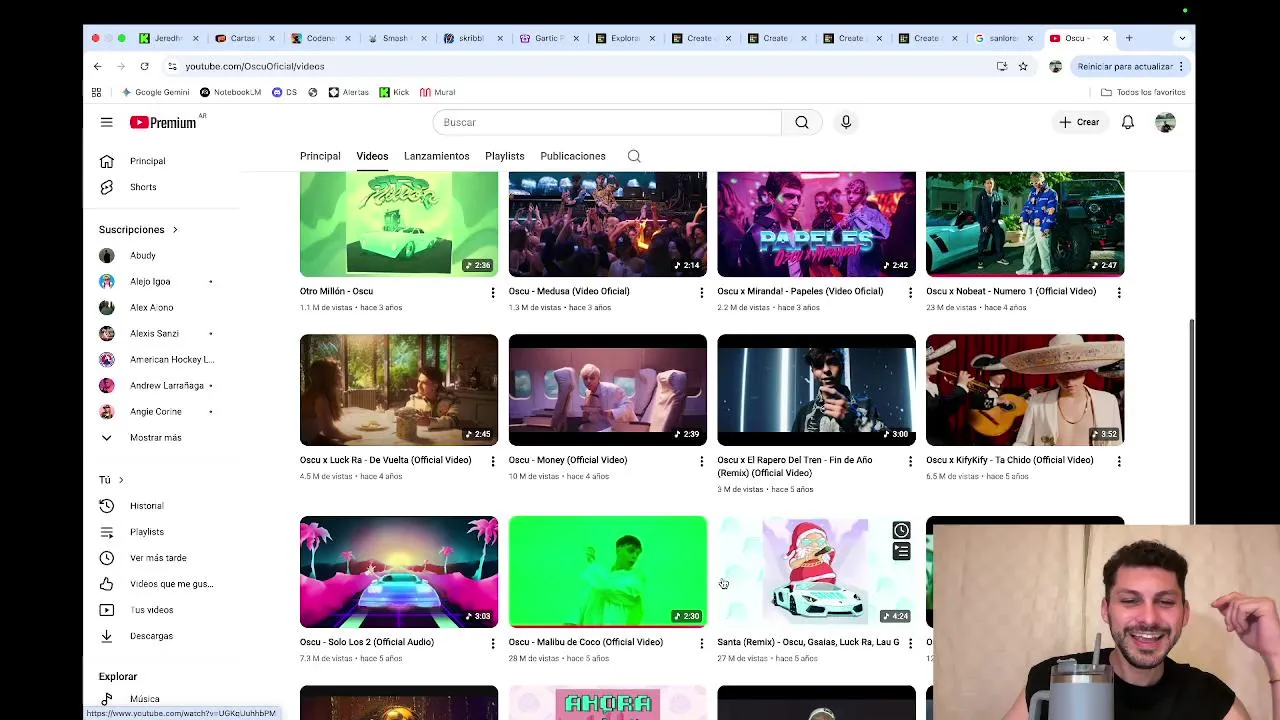This screenshot has width=1280, height=720.
Task: Search within channel magnifier icon
Action: click(x=634, y=156)
